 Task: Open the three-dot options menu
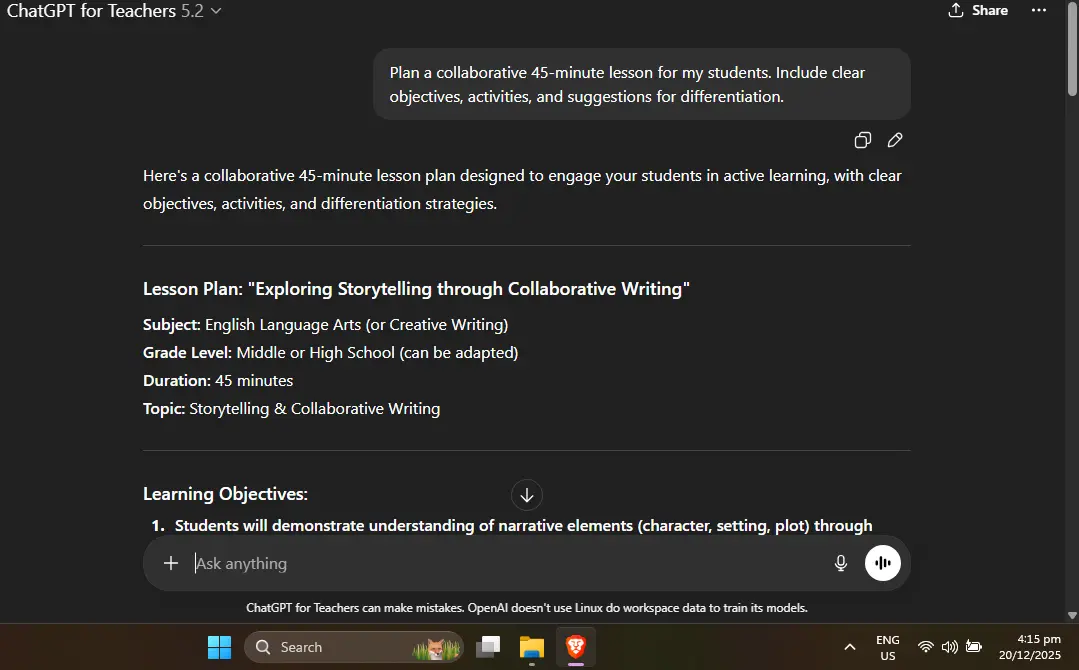click(x=1038, y=10)
